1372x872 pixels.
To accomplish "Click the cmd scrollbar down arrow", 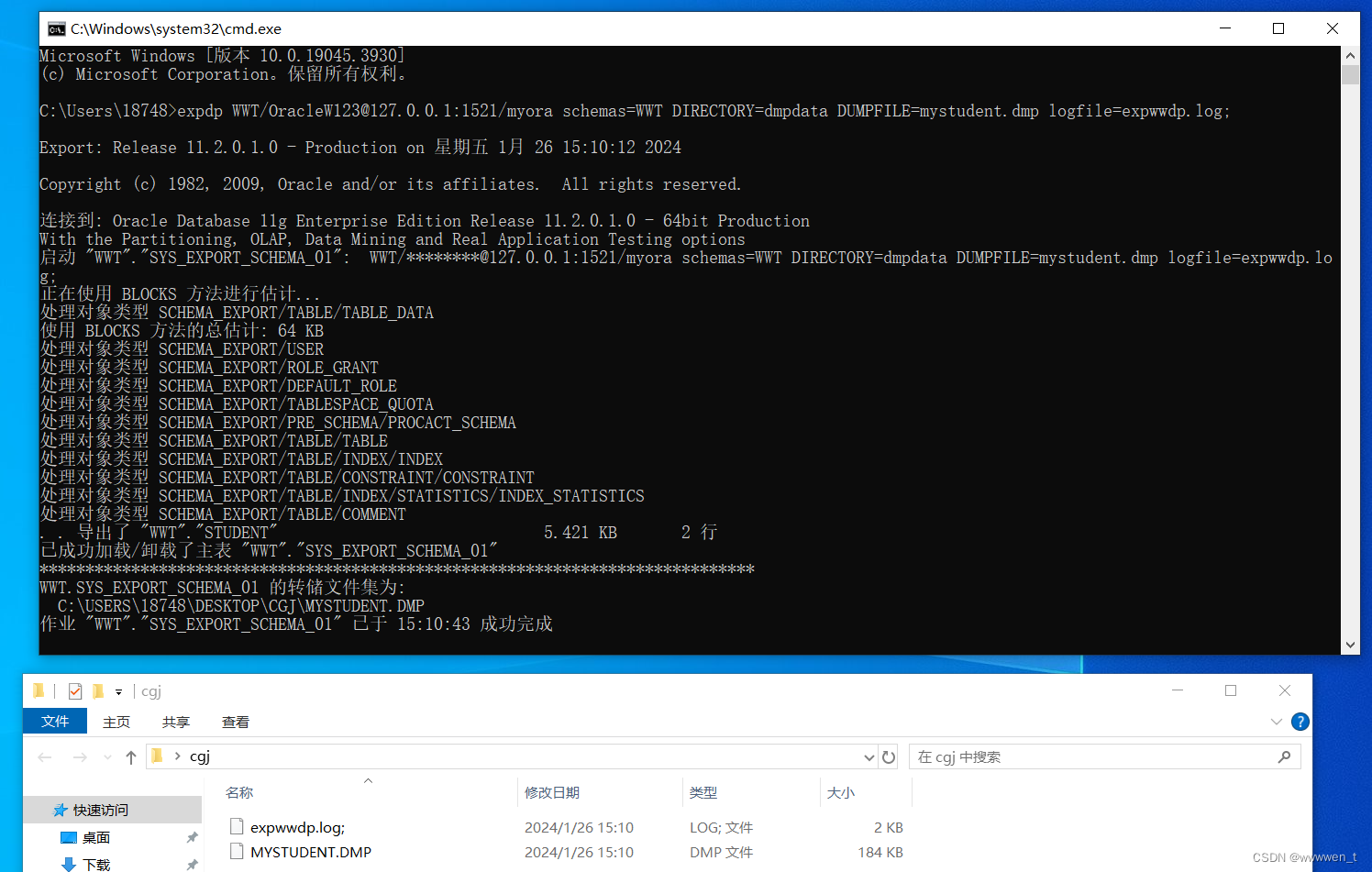I will tap(1350, 645).
